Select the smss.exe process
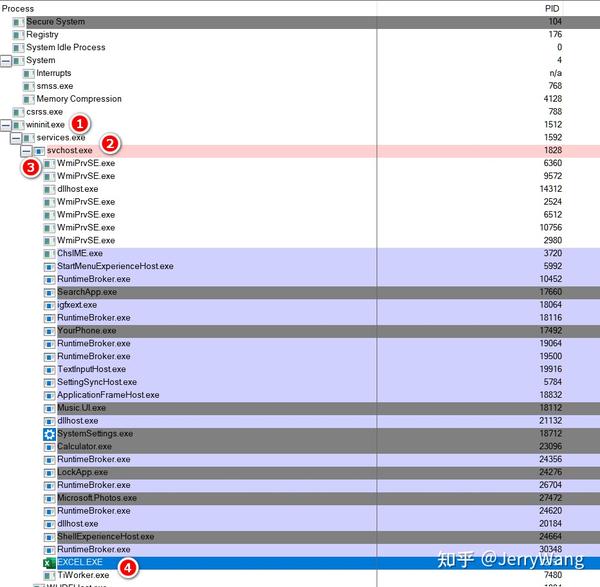 tap(55, 86)
